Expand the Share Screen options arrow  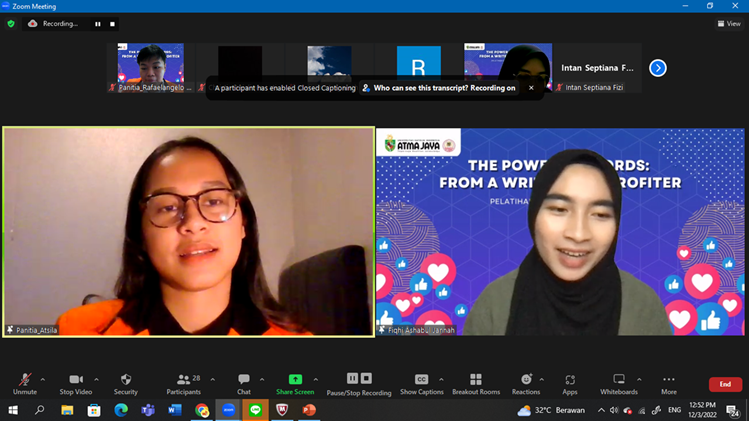[x=316, y=379]
